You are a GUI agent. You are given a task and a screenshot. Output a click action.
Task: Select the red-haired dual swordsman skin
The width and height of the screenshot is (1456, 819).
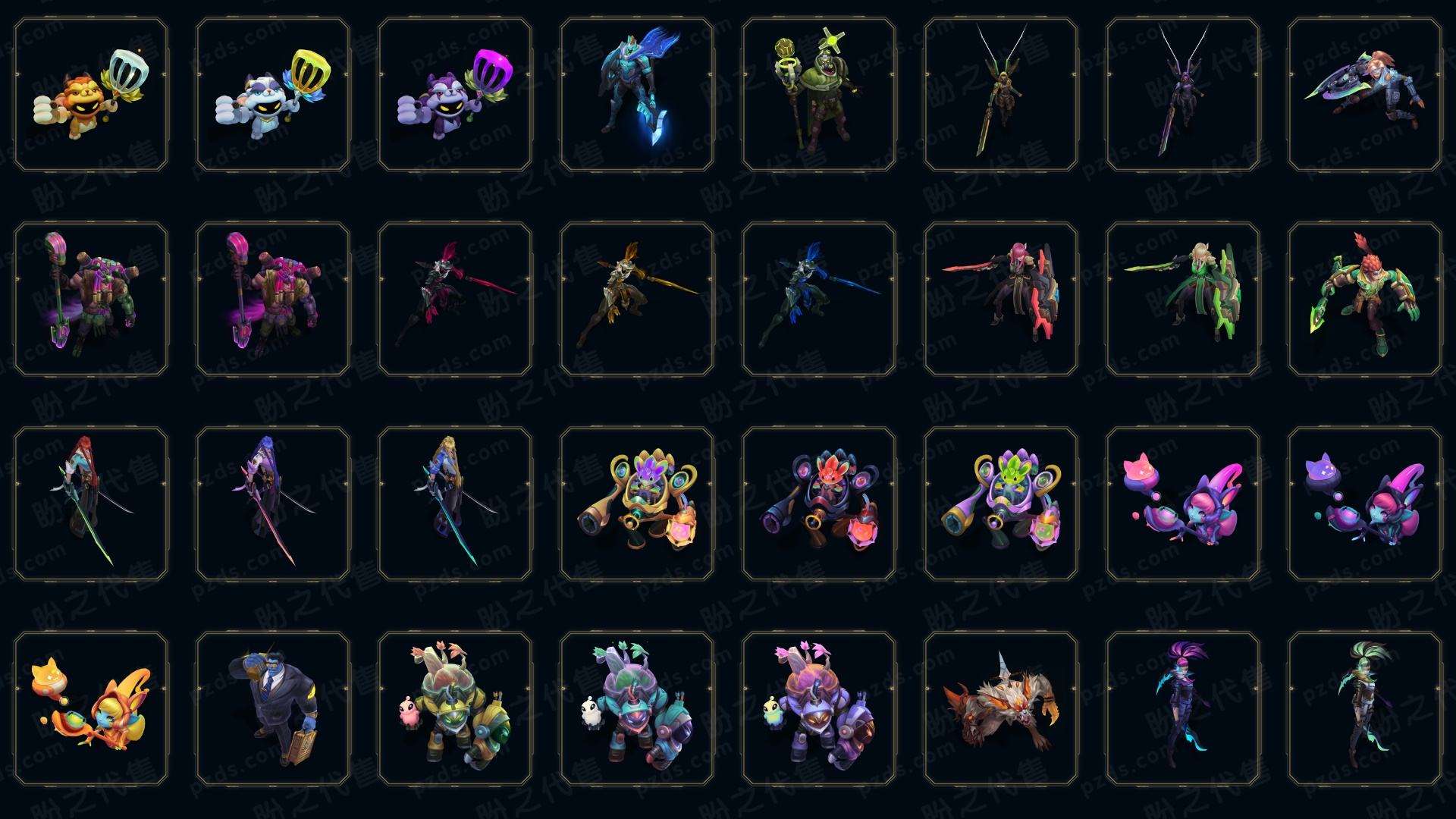click(91, 504)
